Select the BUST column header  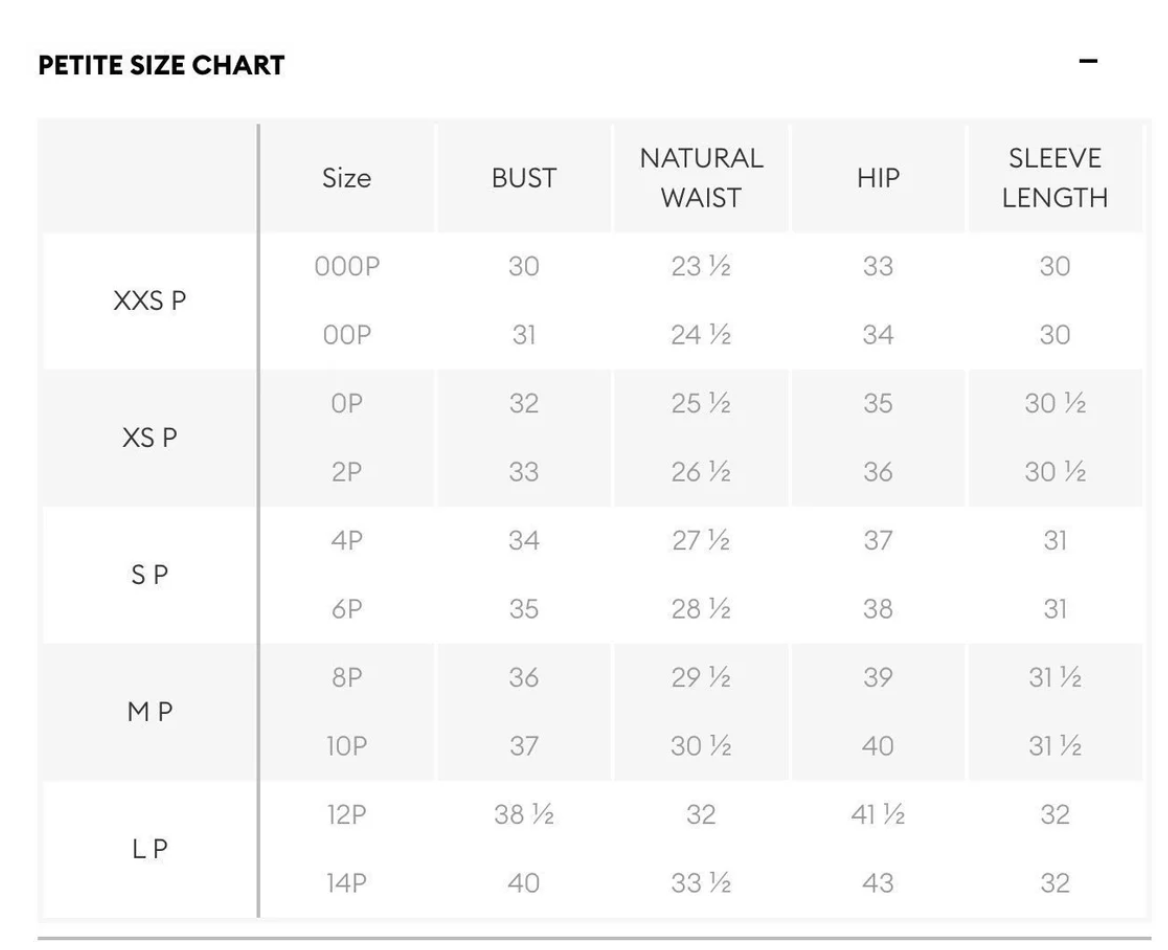524,178
